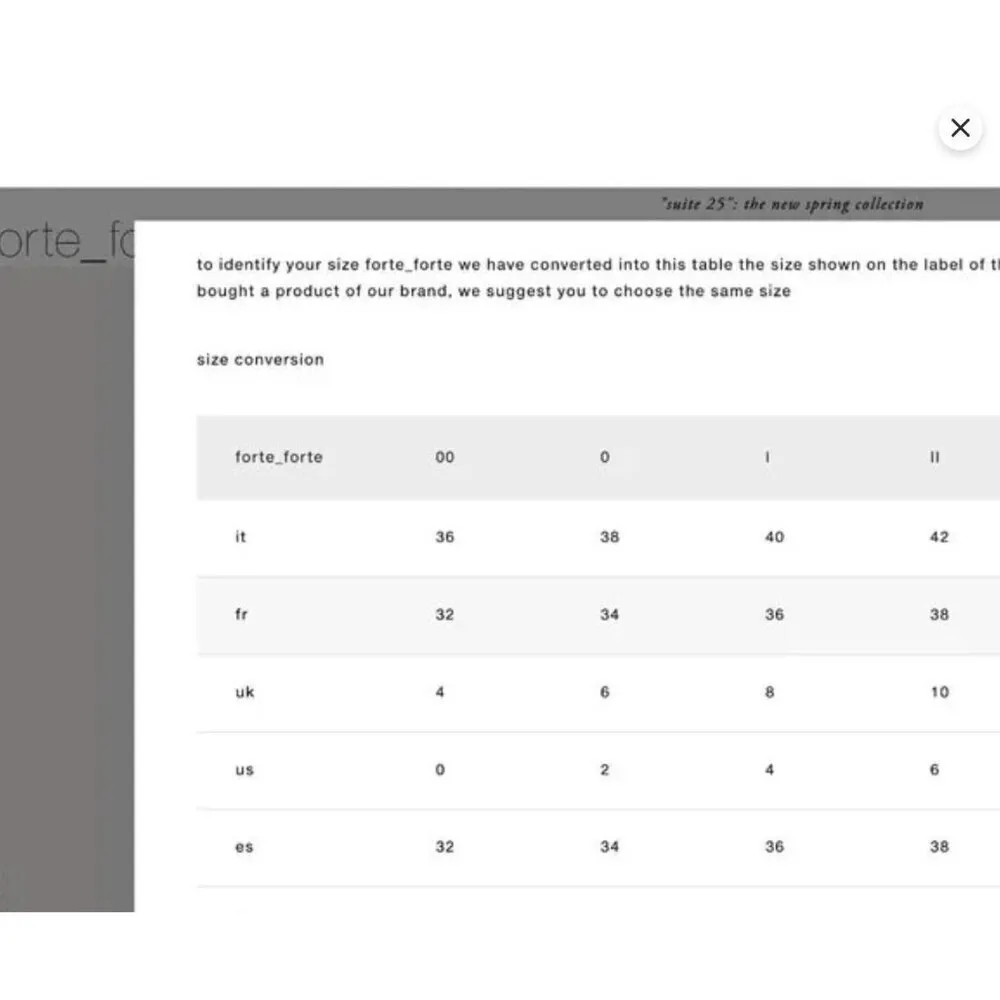
Task: Click the '6' cell in the uk row
Action: tap(605, 693)
